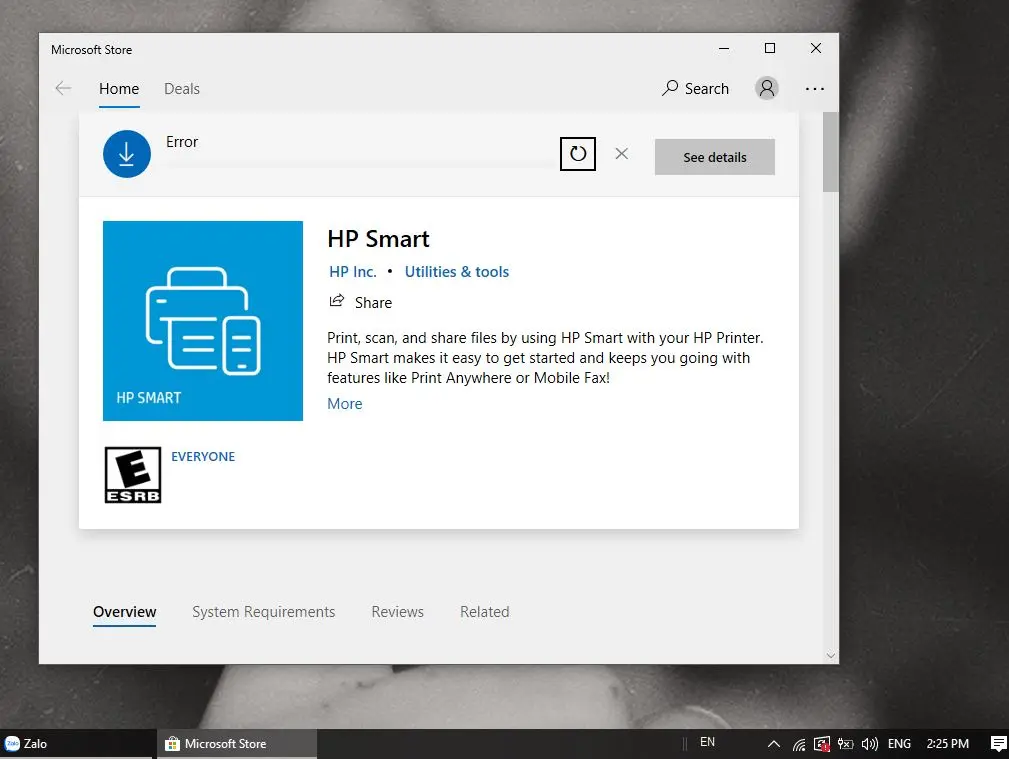Show hidden tray icons chevron
Image resolution: width=1009 pixels, height=759 pixels.
tap(773, 744)
